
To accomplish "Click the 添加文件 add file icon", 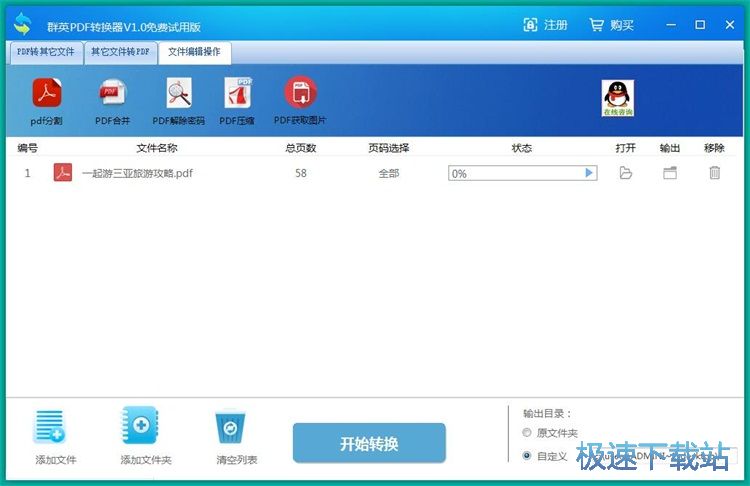I will click(50, 427).
